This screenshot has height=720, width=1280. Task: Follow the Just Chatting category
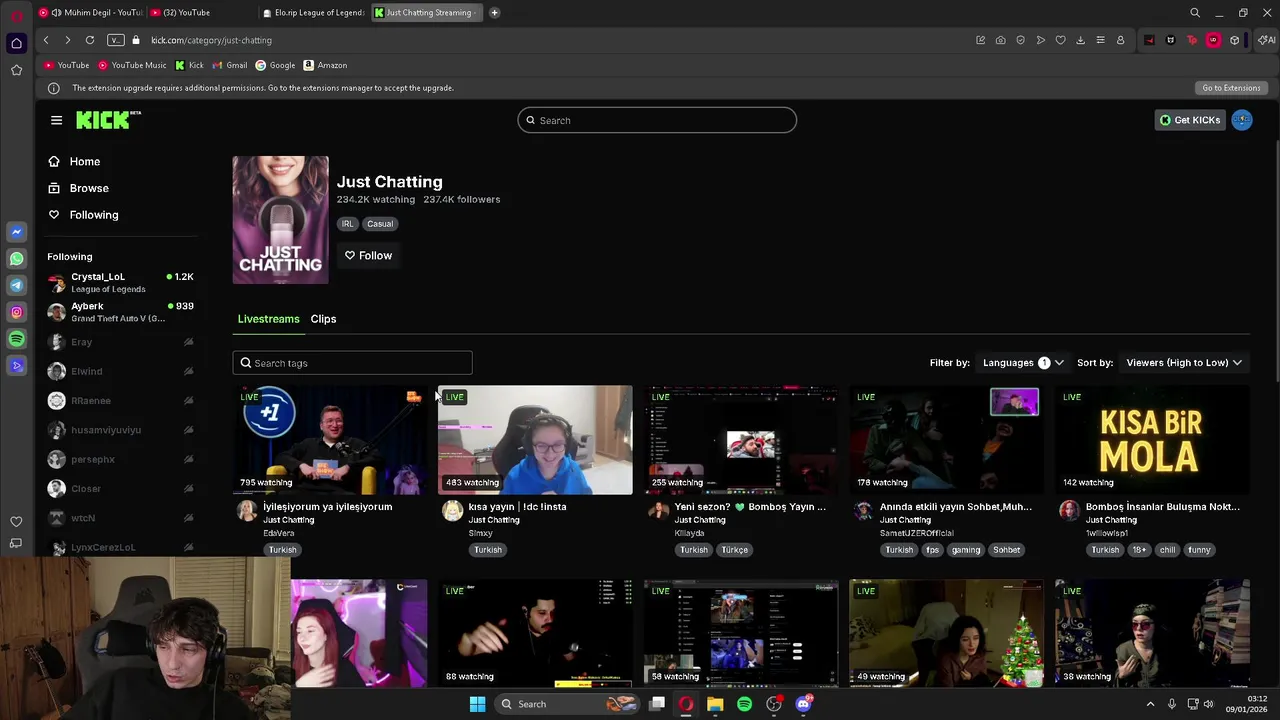[368, 256]
